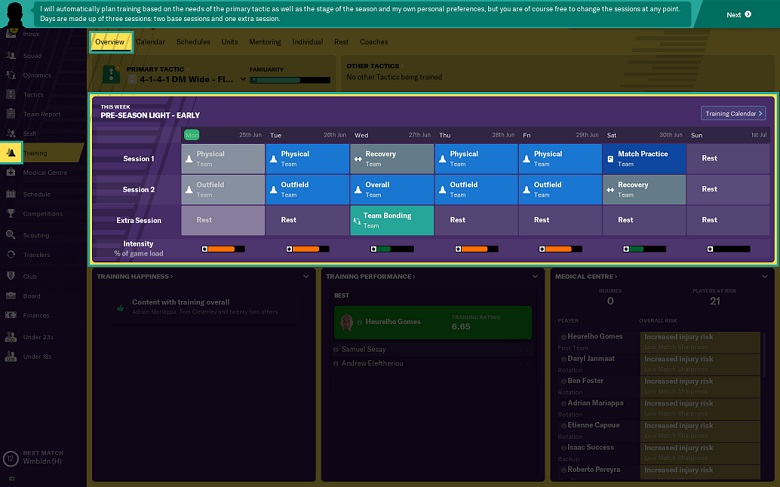Select the Overview tab
This screenshot has height=487, width=780.
pos(110,42)
